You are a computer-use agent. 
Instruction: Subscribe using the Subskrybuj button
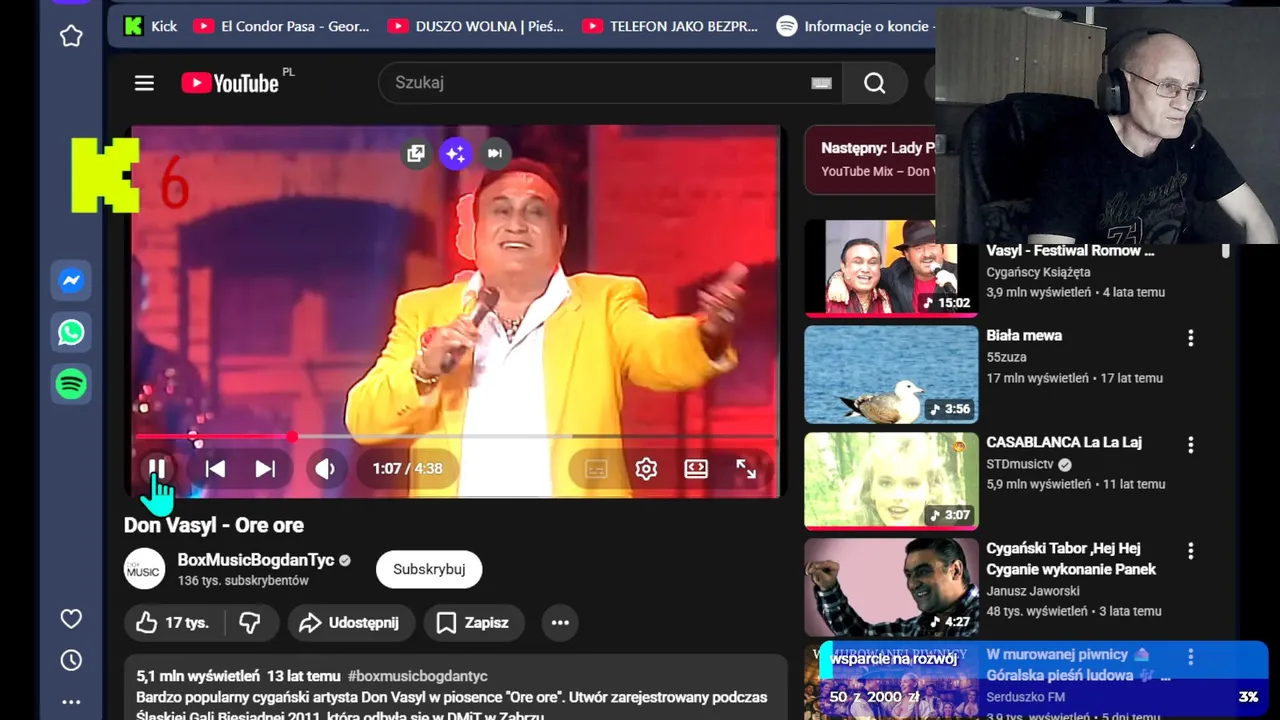coord(429,569)
